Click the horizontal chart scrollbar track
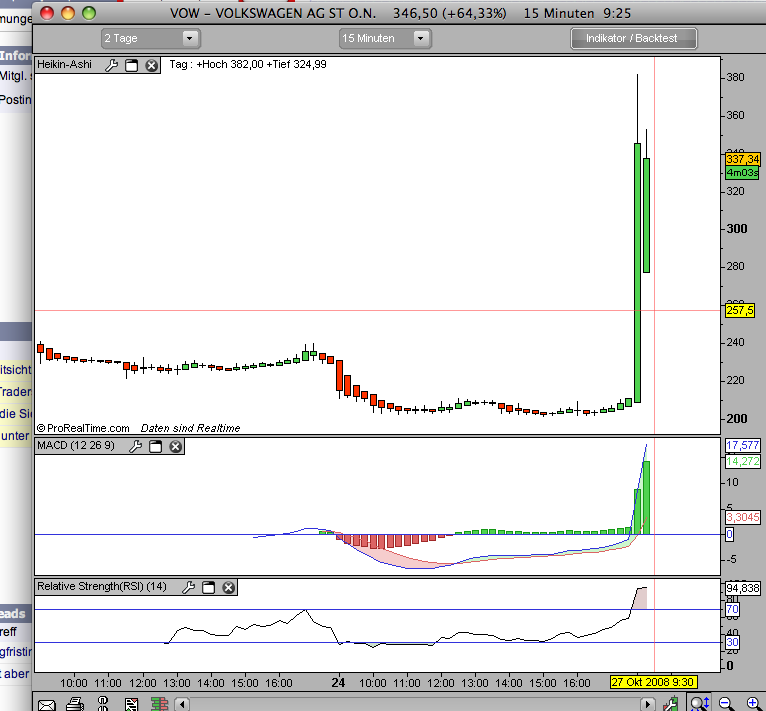The height and width of the screenshot is (711, 766). tap(415, 704)
